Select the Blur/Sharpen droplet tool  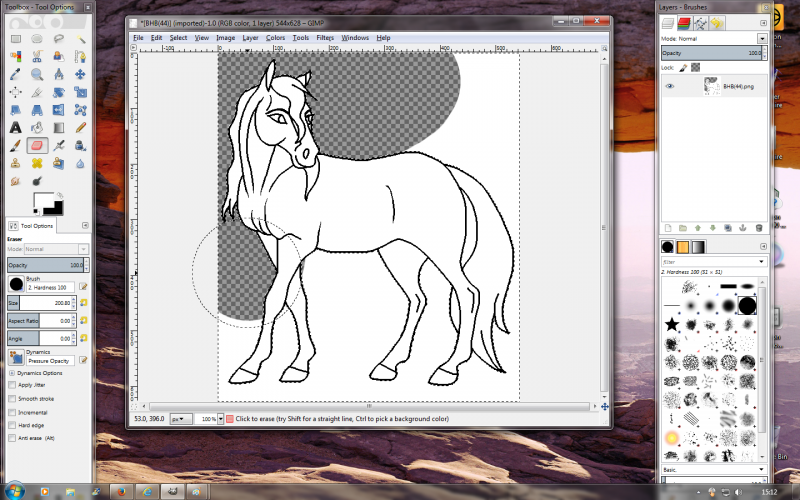(x=80, y=163)
